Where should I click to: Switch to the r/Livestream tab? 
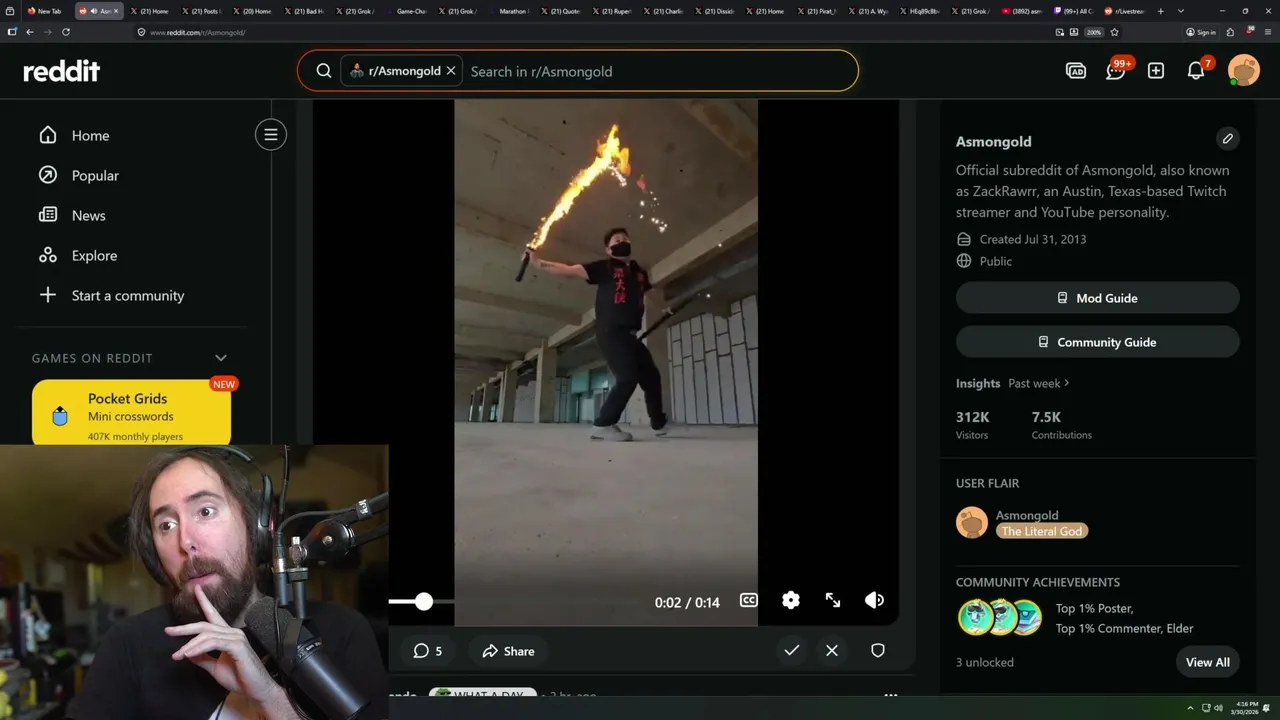tap(1125, 11)
